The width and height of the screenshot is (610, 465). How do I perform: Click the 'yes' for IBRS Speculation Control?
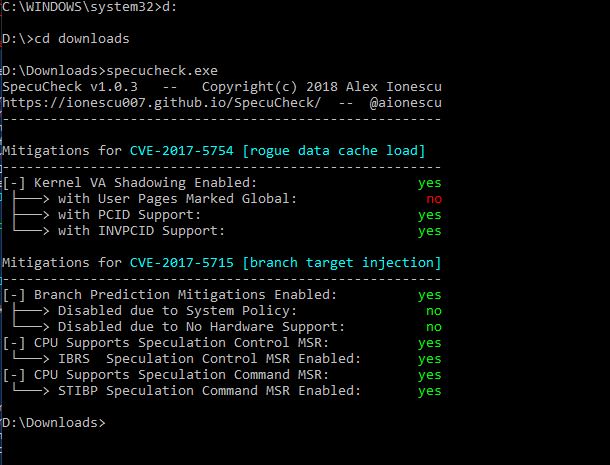[x=429, y=359]
